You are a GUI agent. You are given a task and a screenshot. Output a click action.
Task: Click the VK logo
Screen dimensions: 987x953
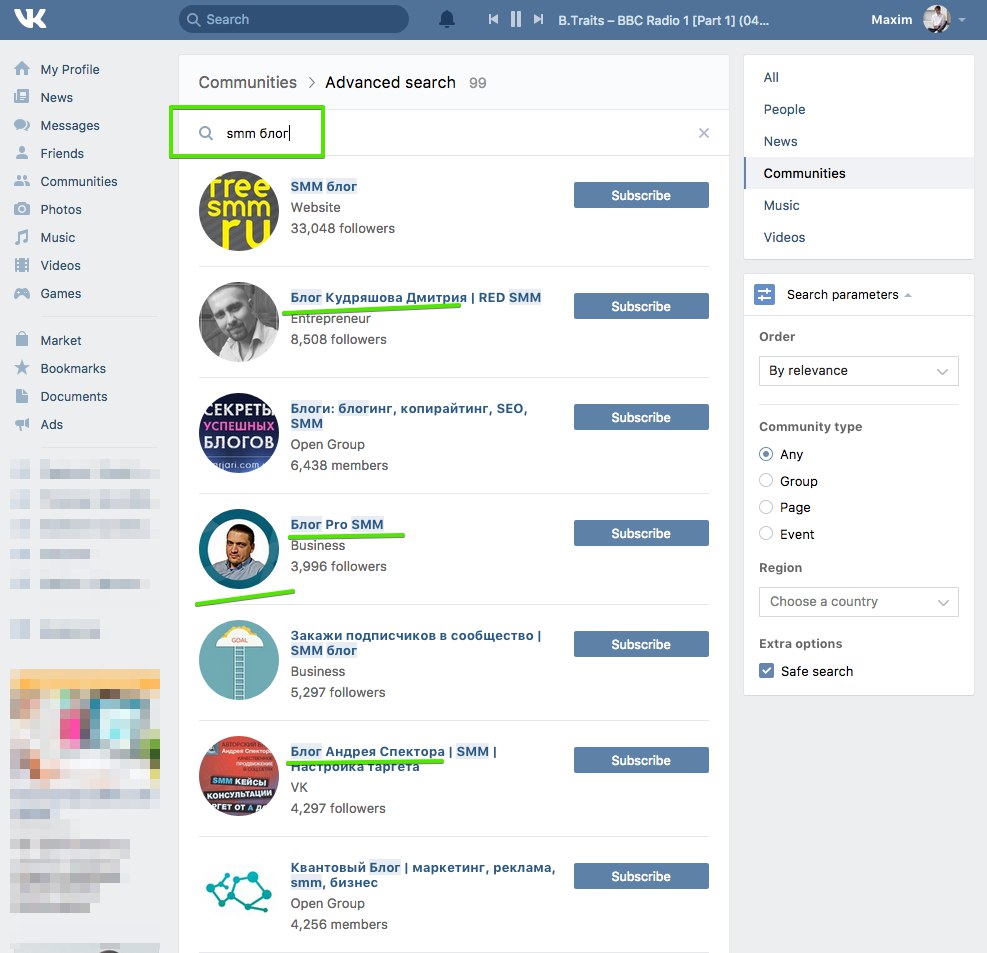coord(30,19)
